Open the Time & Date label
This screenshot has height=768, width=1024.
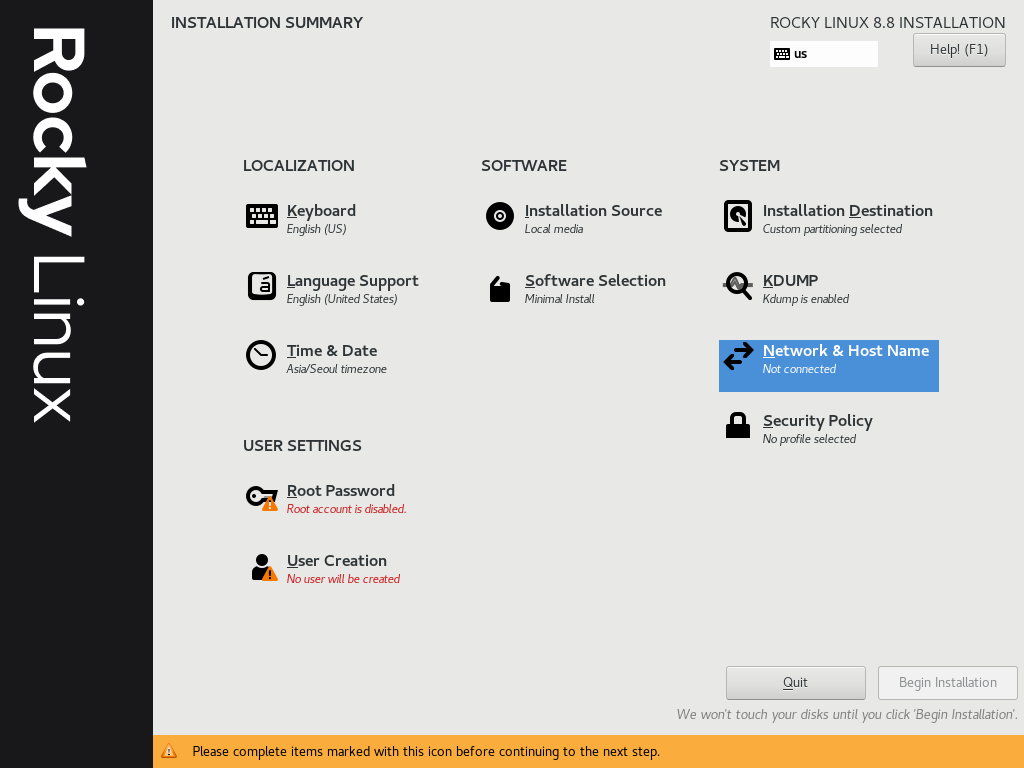click(x=332, y=351)
